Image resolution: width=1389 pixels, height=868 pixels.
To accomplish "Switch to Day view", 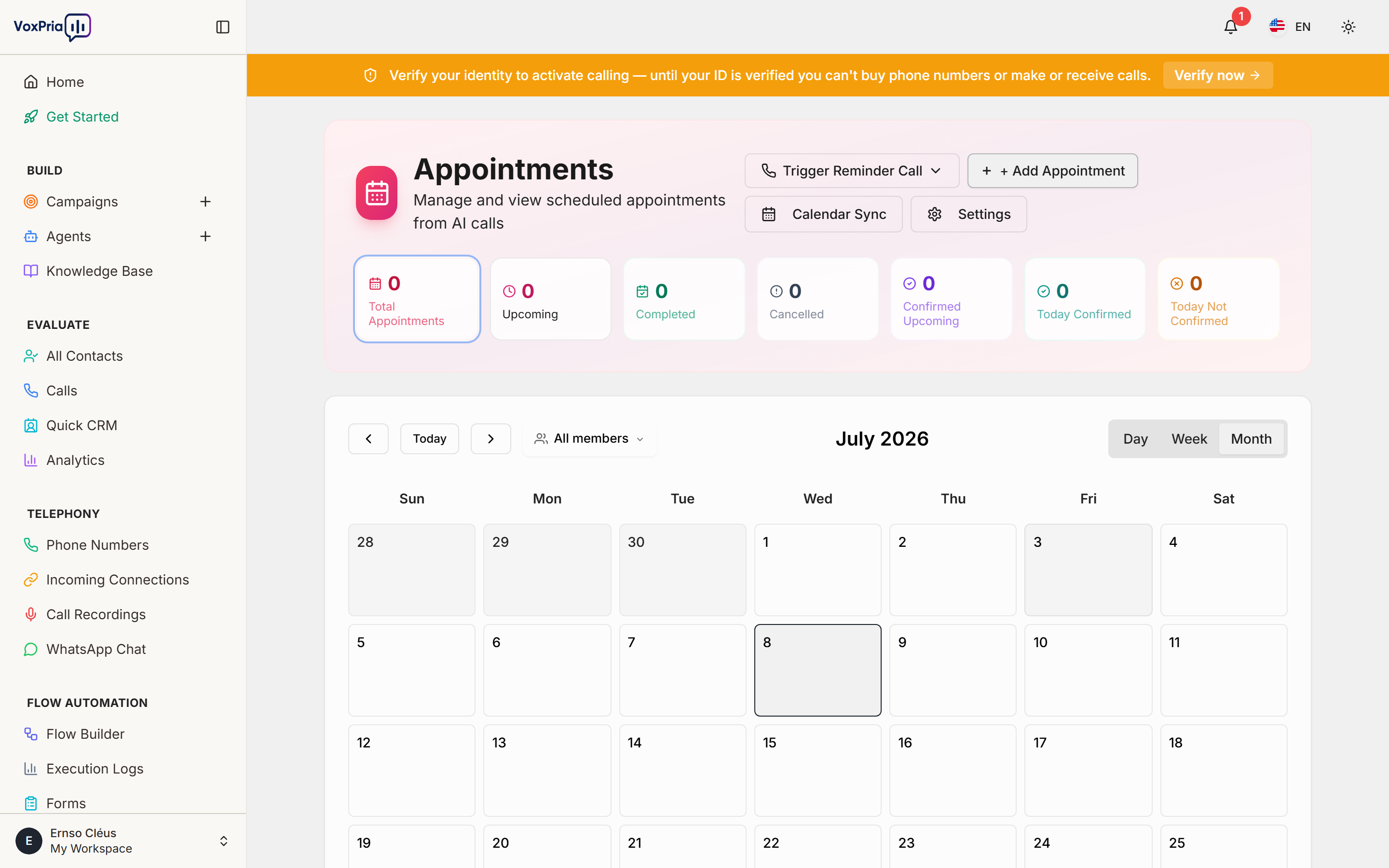I will [x=1135, y=439].
